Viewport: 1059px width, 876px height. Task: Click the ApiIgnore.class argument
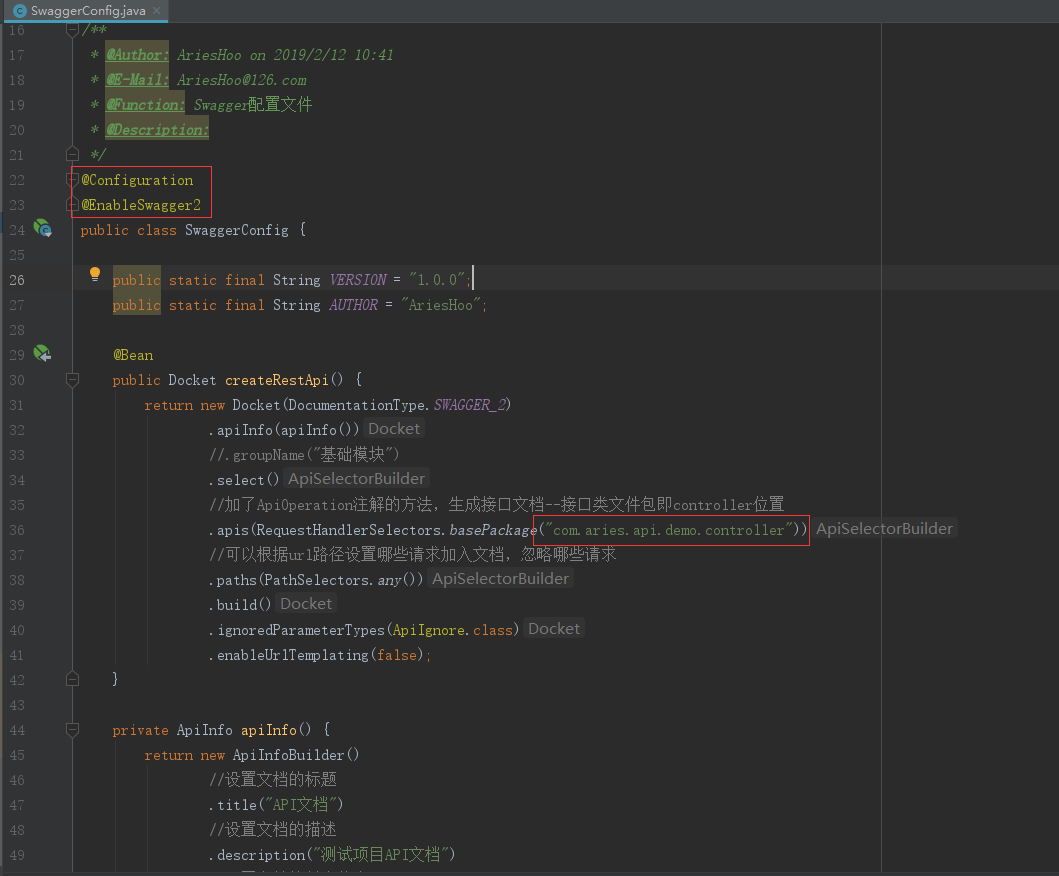click(x=453, y=630)
